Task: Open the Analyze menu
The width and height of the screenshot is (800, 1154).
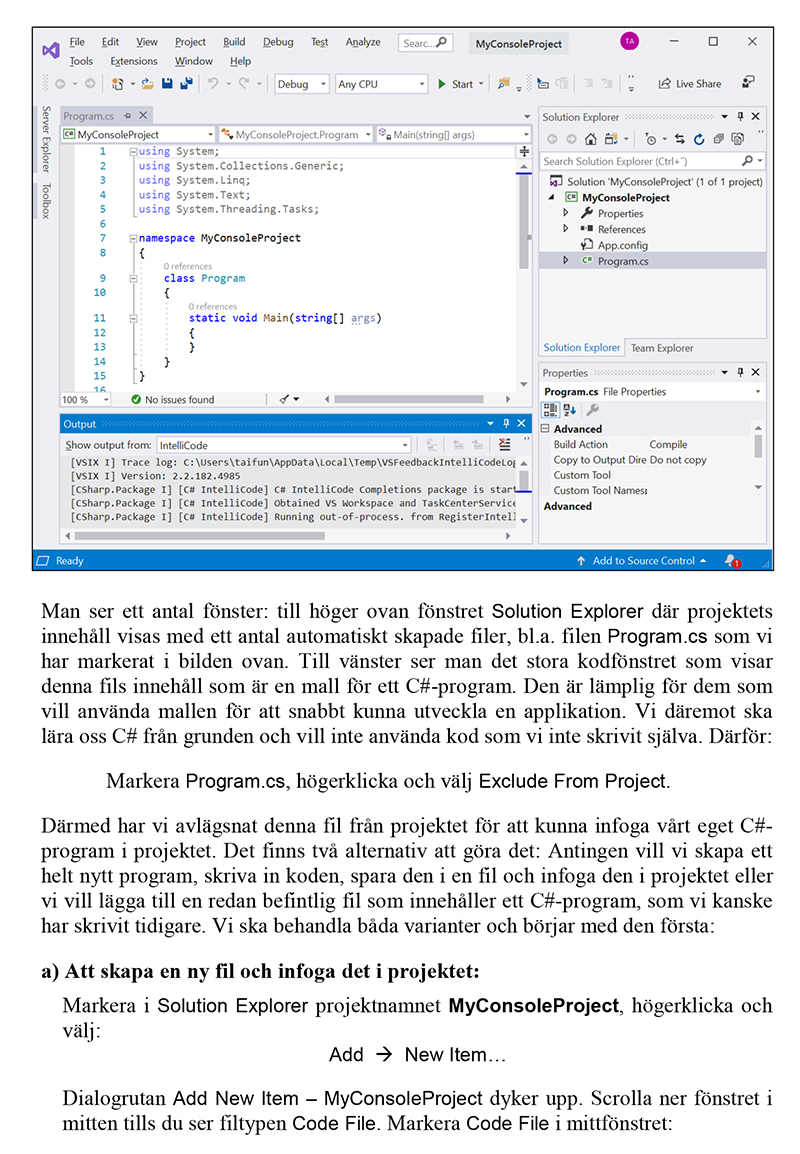Action: tap(364, 42)
